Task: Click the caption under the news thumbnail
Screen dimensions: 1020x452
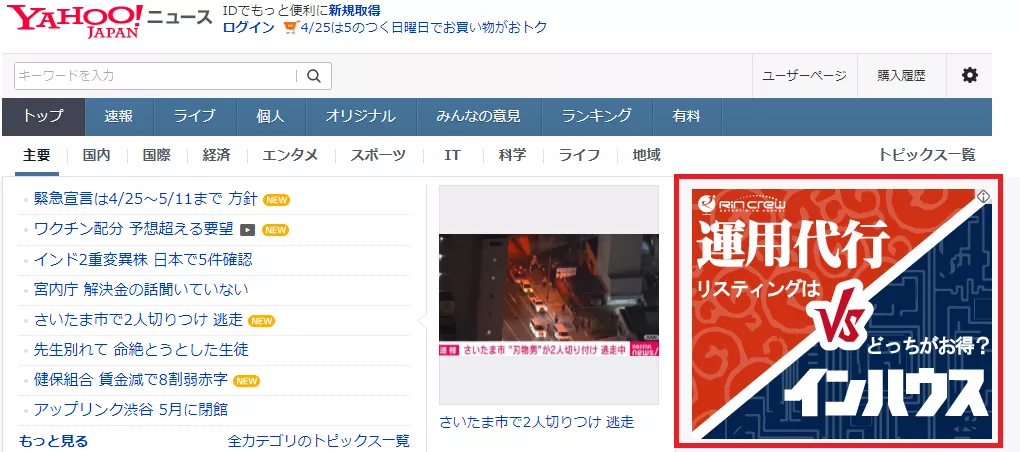Action: pos(537,421)
